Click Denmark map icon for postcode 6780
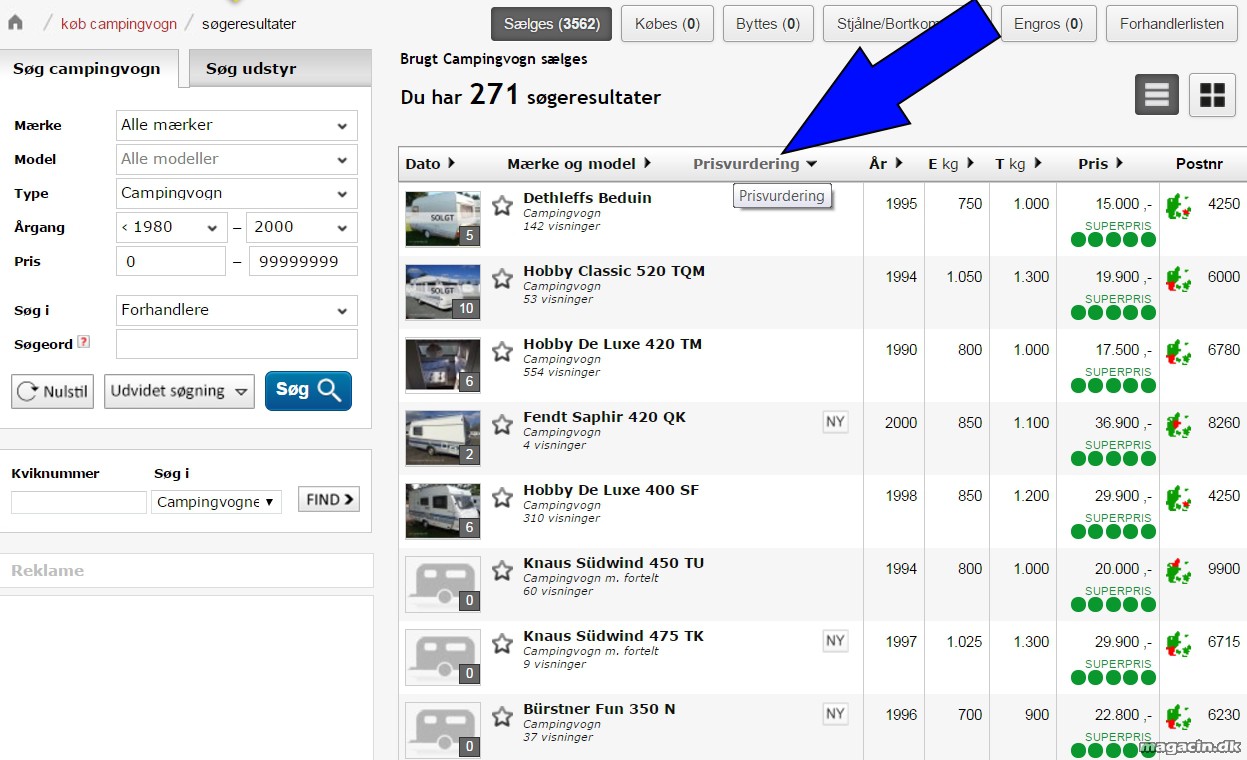This screenshot has width=1247, height=760. 1179,352
